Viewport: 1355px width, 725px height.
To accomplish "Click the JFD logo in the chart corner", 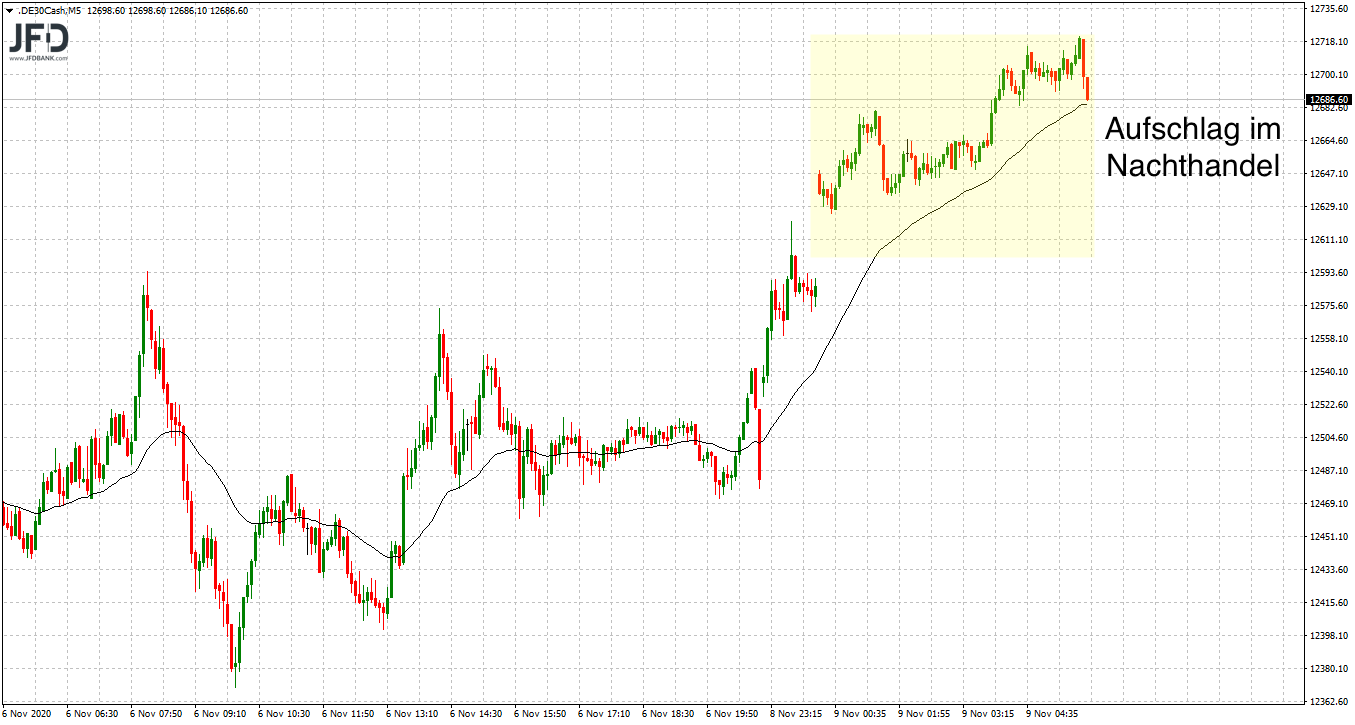I will [39, 38].
